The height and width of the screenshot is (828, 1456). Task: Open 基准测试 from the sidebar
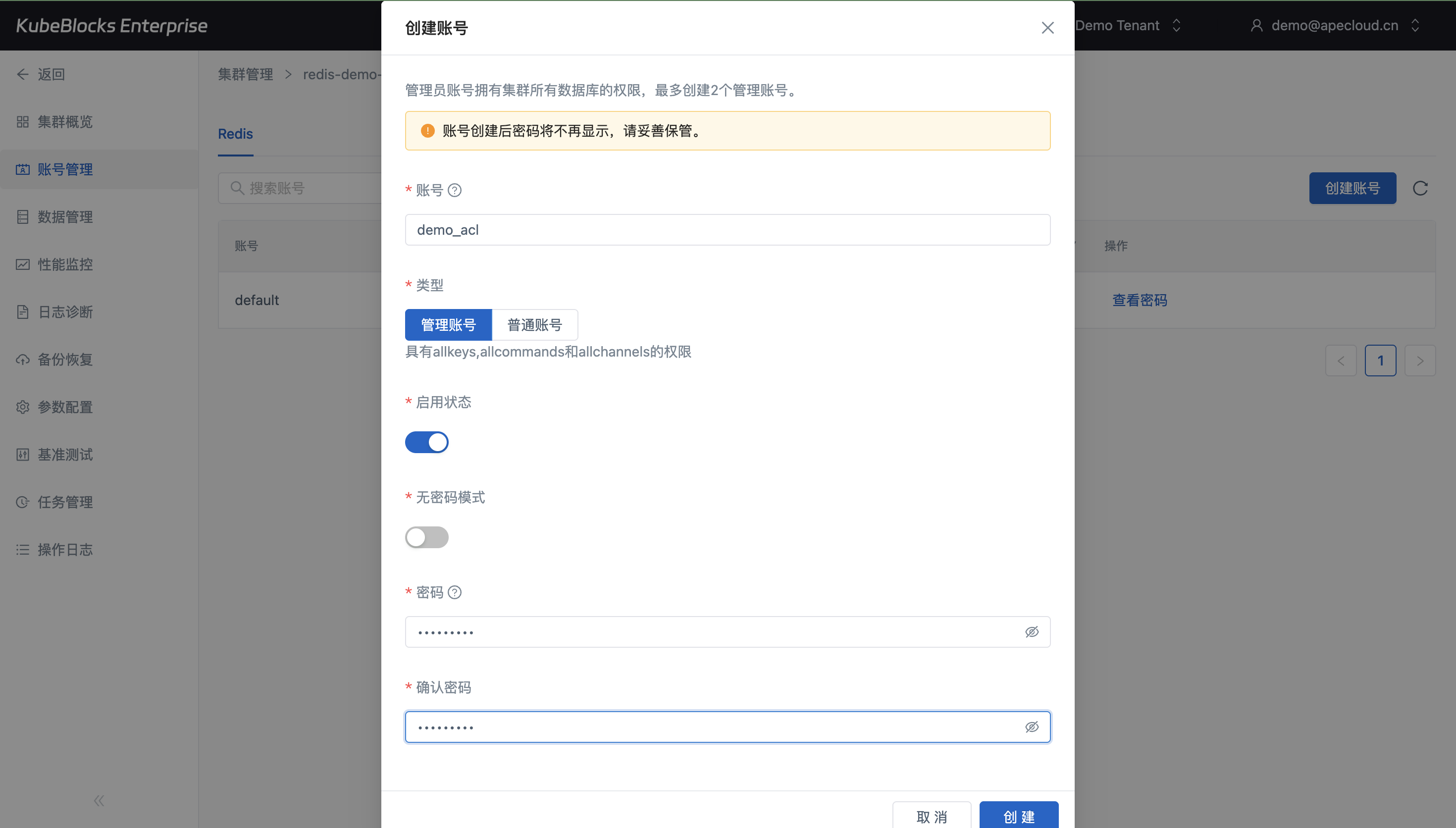pyautogui.click(x=65, y=455)
